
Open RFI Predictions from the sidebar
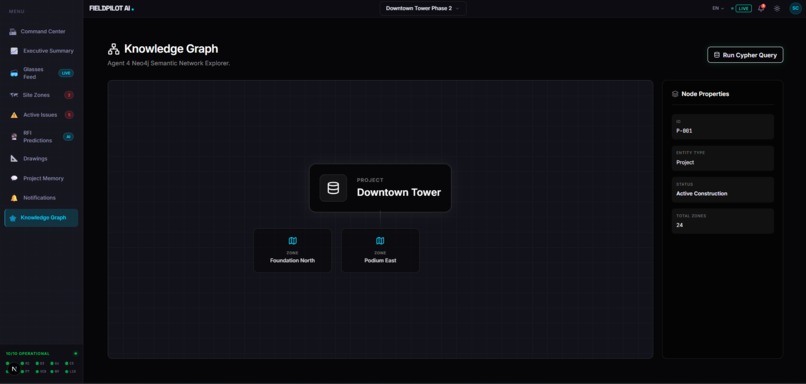tap(41, 137)
